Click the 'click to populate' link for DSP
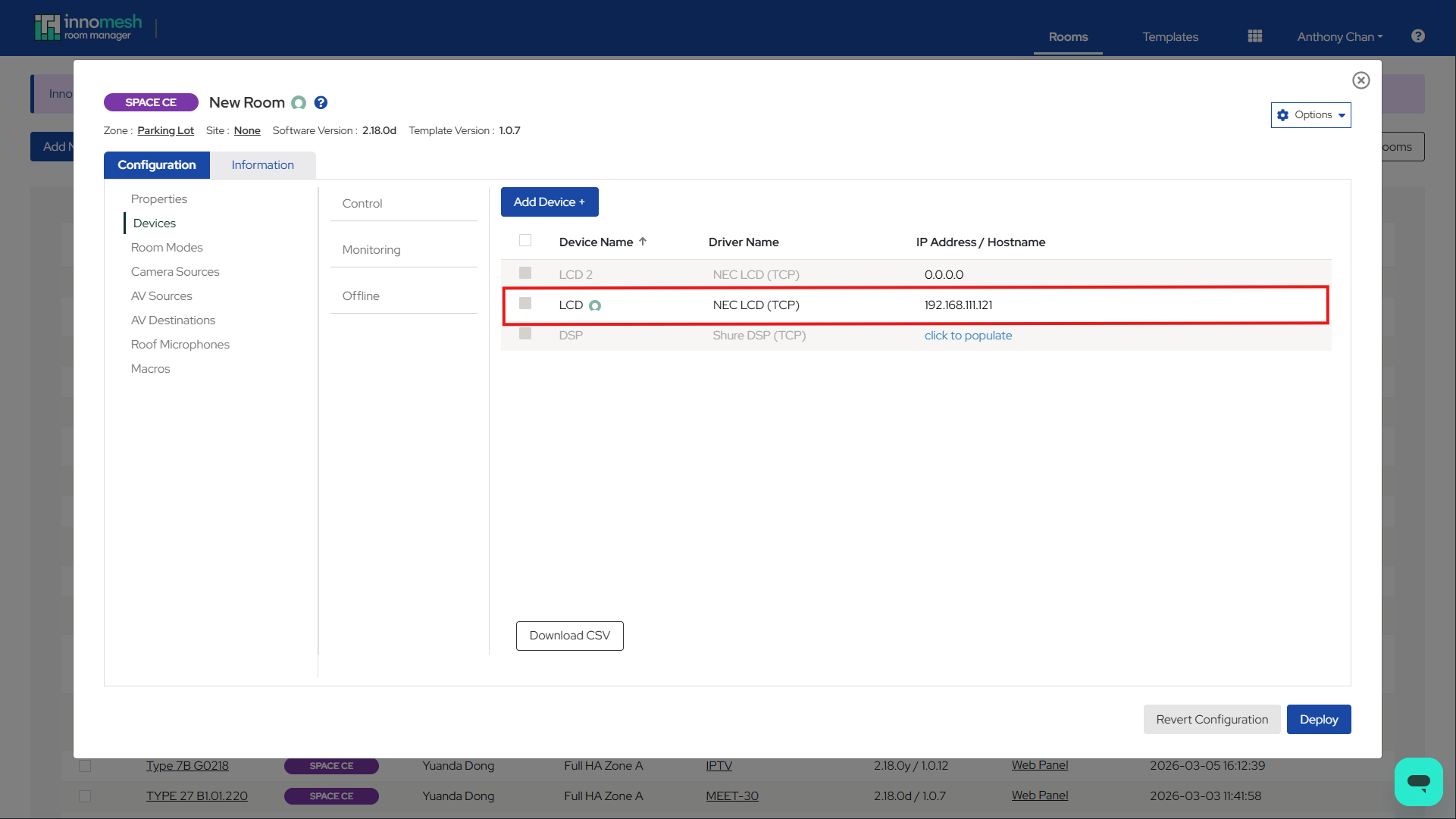The height and width of the screenshot is (819, 1456). [x=968, y=335]
